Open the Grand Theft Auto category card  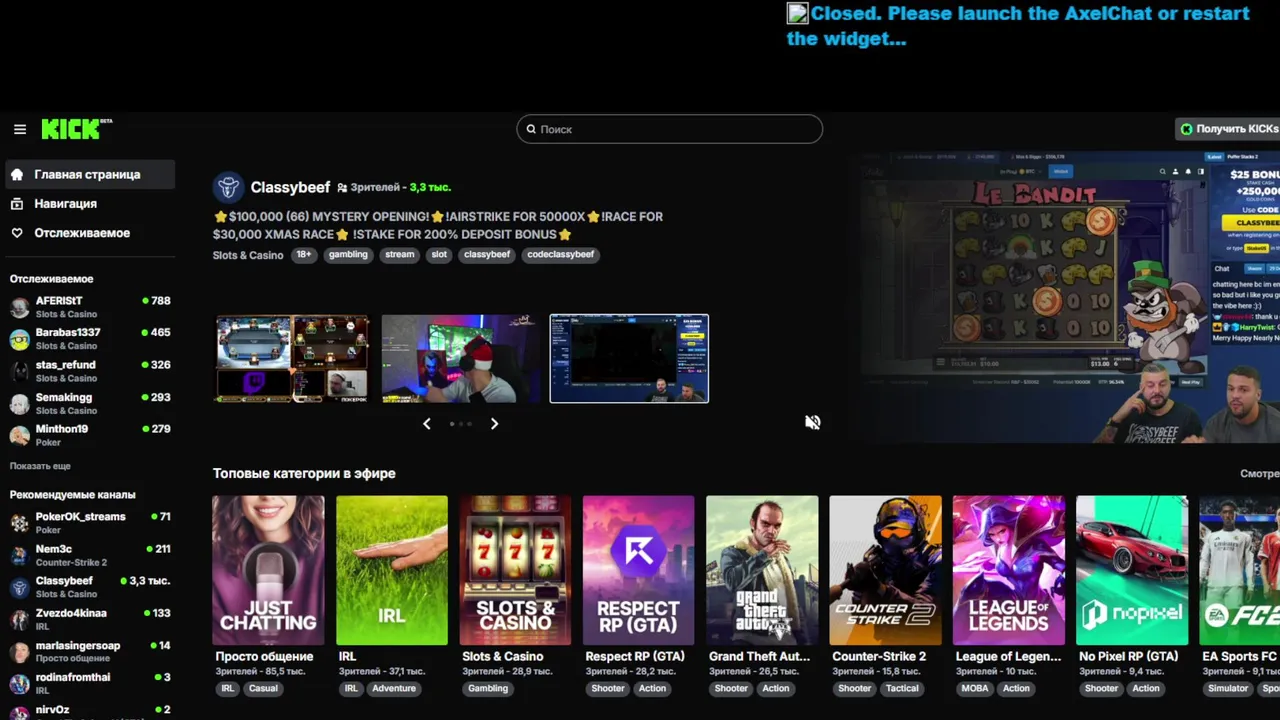[x=762, y=570]
